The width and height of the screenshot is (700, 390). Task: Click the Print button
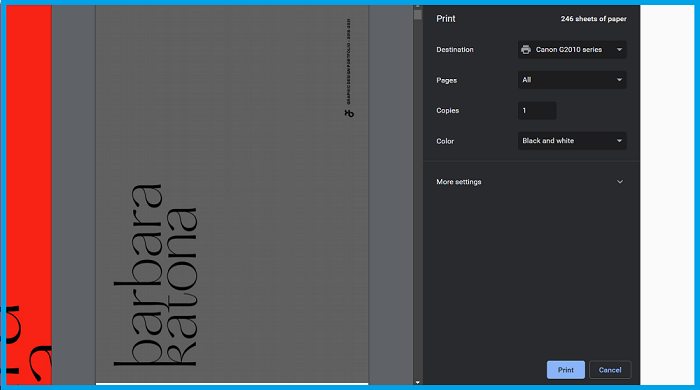coord(565,369)
